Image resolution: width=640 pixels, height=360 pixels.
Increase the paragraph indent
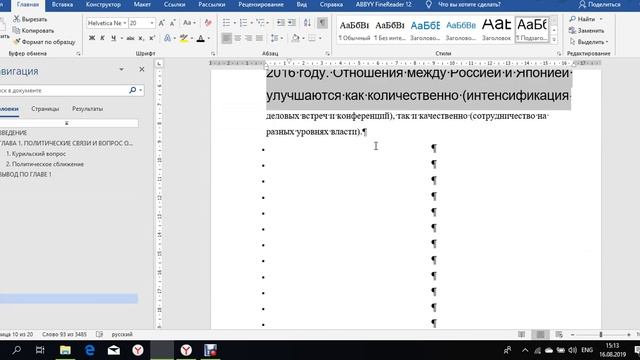point(291,23)
